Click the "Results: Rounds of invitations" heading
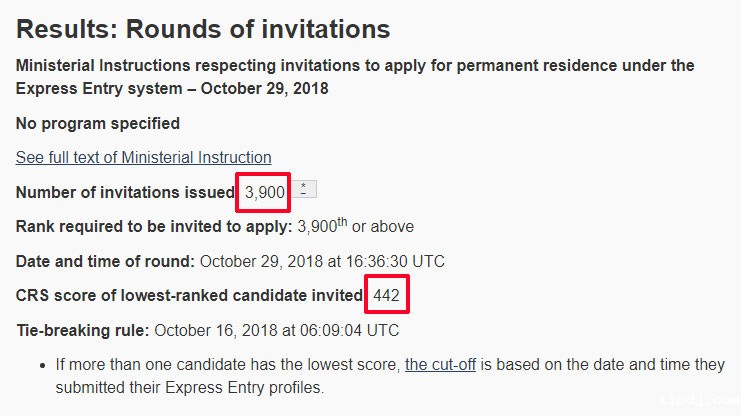Screen dimensions: 741x416 click(x=203, y=29)
